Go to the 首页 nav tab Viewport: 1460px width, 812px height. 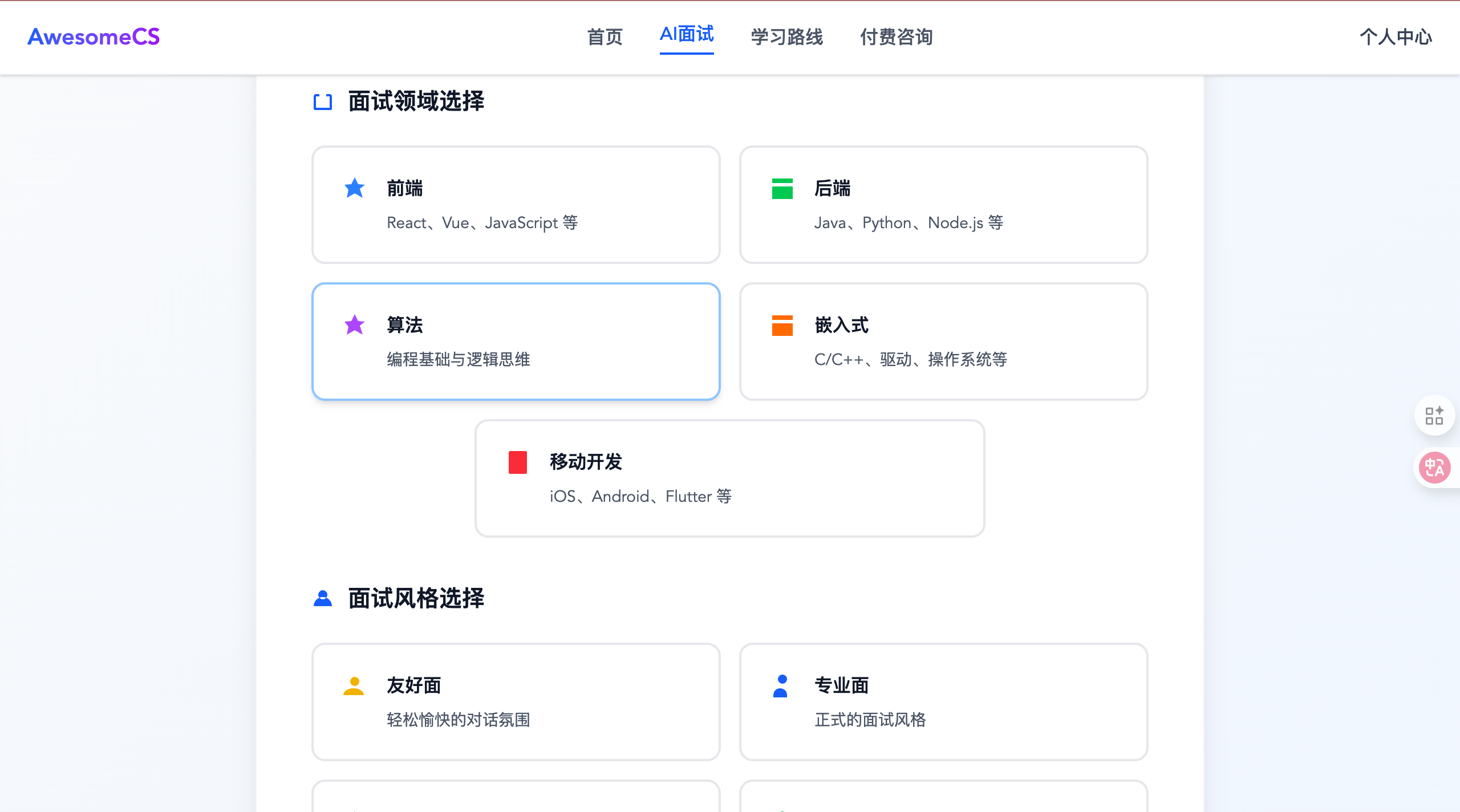pos(605,37)
